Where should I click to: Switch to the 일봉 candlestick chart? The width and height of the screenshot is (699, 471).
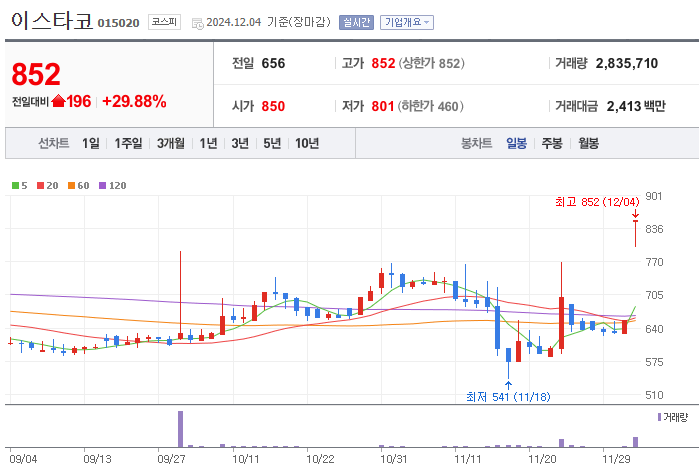[x=517, y=143]
